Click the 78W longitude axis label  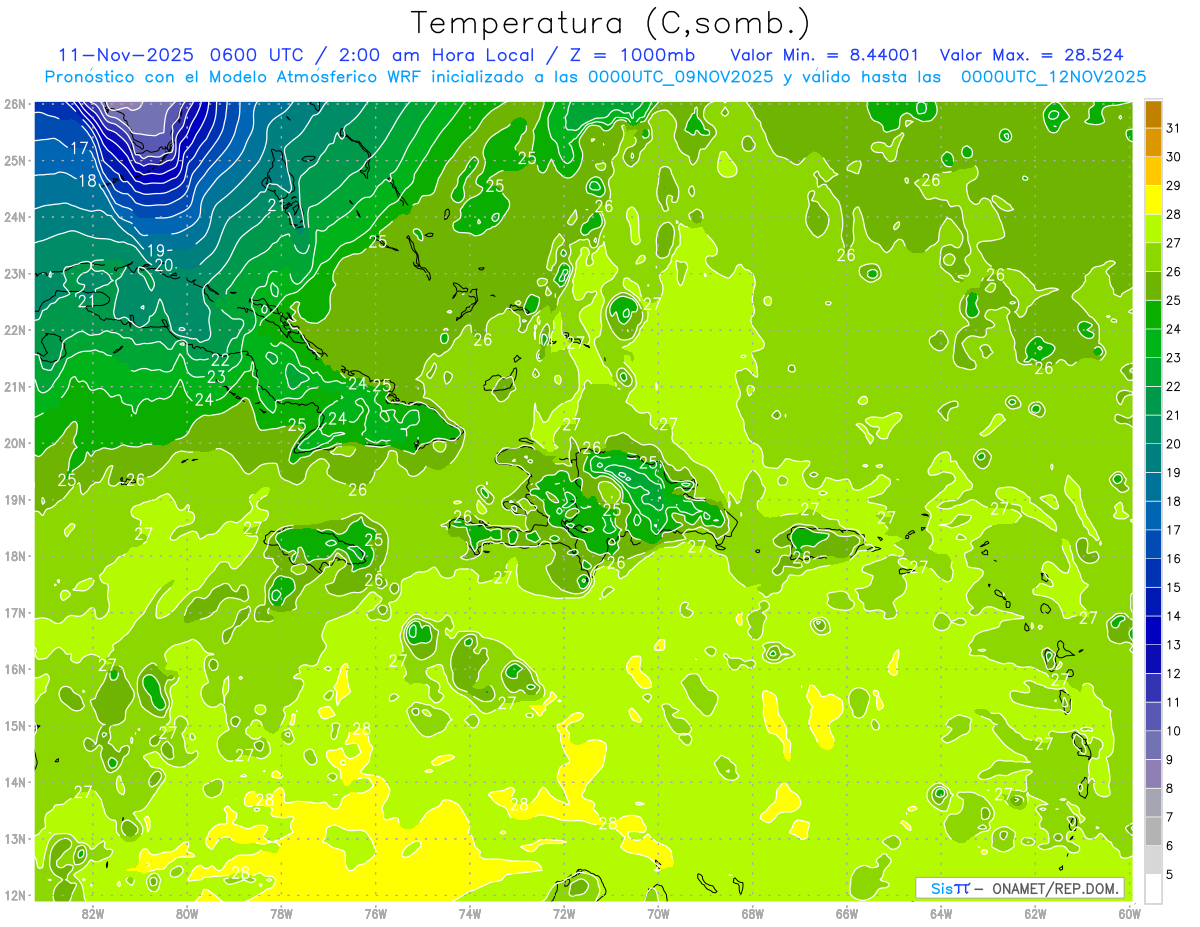coord(281,913)
